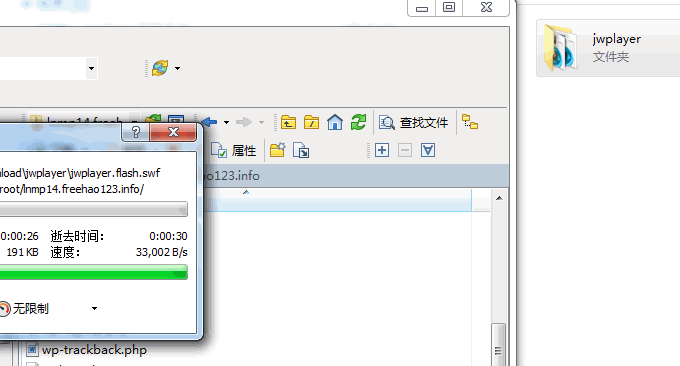Click the grey file progress bar

[94, 209]
